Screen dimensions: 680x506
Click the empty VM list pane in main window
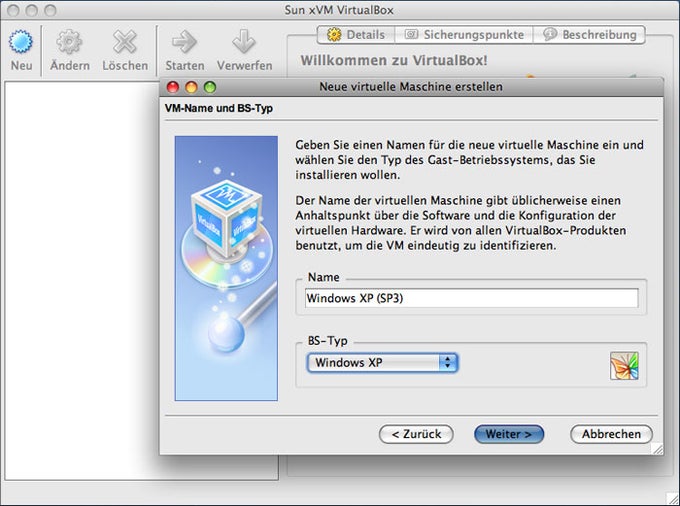click(82, 281)
